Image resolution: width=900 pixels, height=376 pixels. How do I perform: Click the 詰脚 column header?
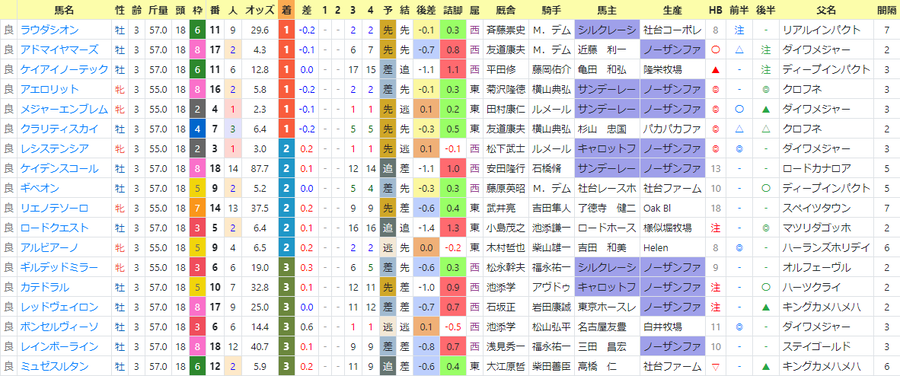452,10
